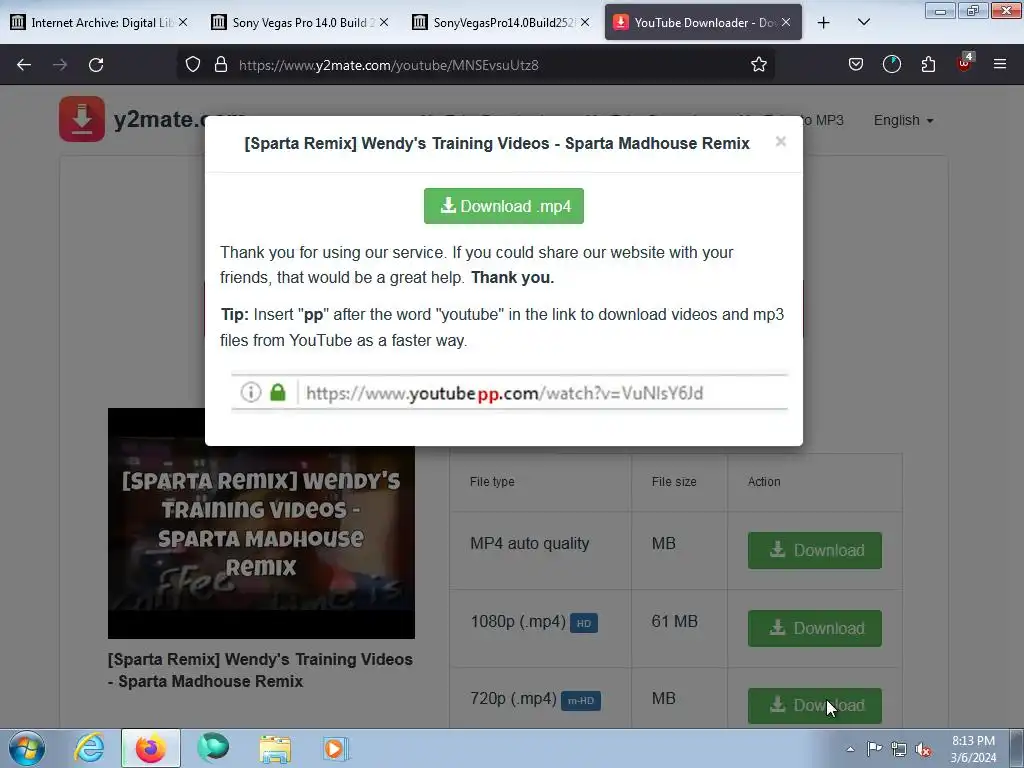Switch to Internet Archive Digital Library tab
The image size is (1024, 768).
click(98, 23)
